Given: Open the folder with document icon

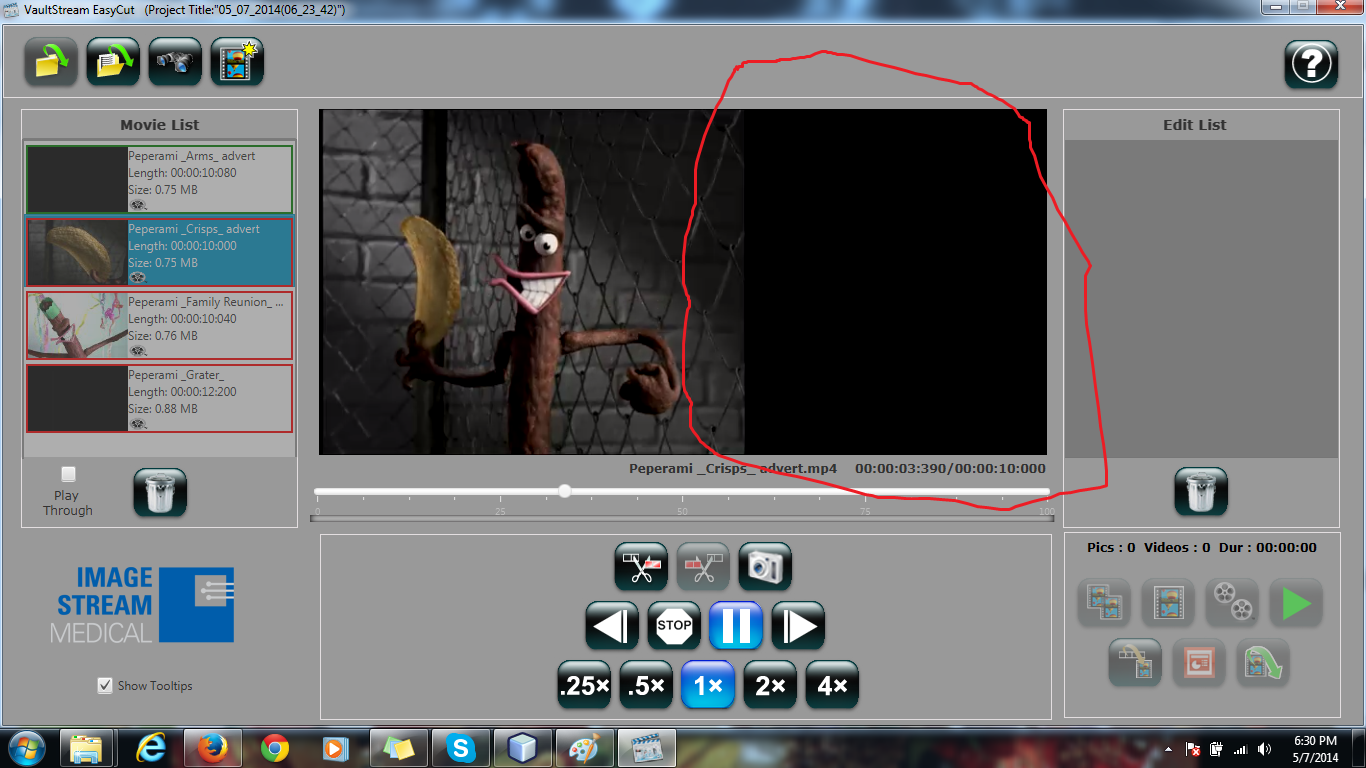Looking at the screenshot, I should coord(113,62).
